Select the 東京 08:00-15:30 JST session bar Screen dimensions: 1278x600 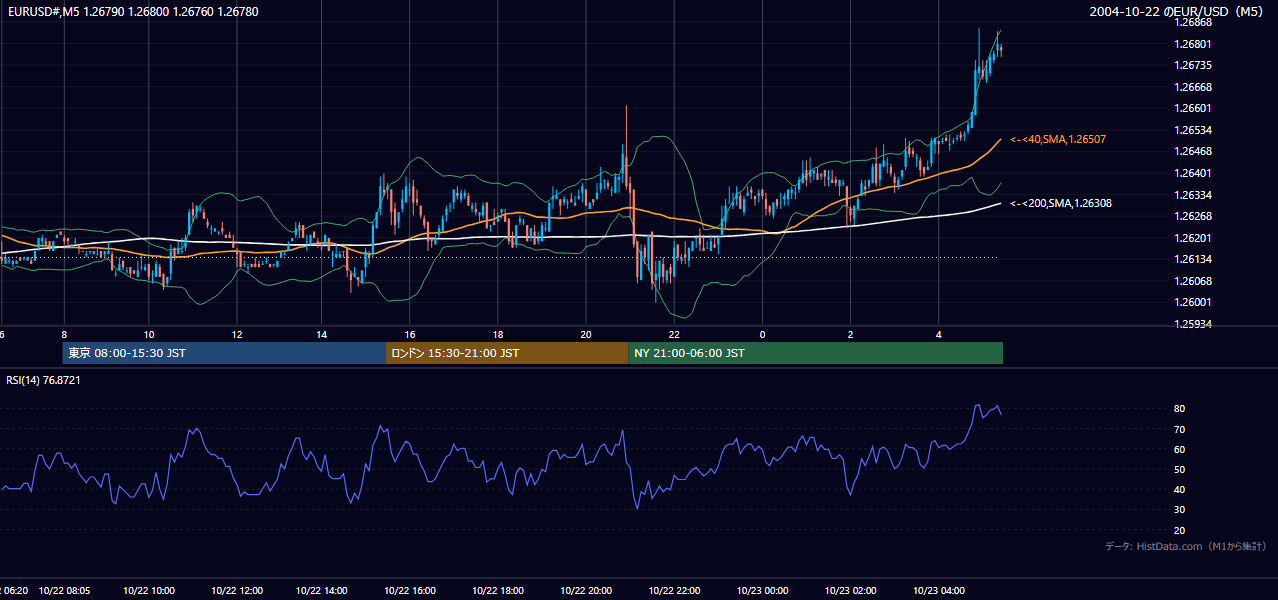pyautogui.click(x=224, y=353)
